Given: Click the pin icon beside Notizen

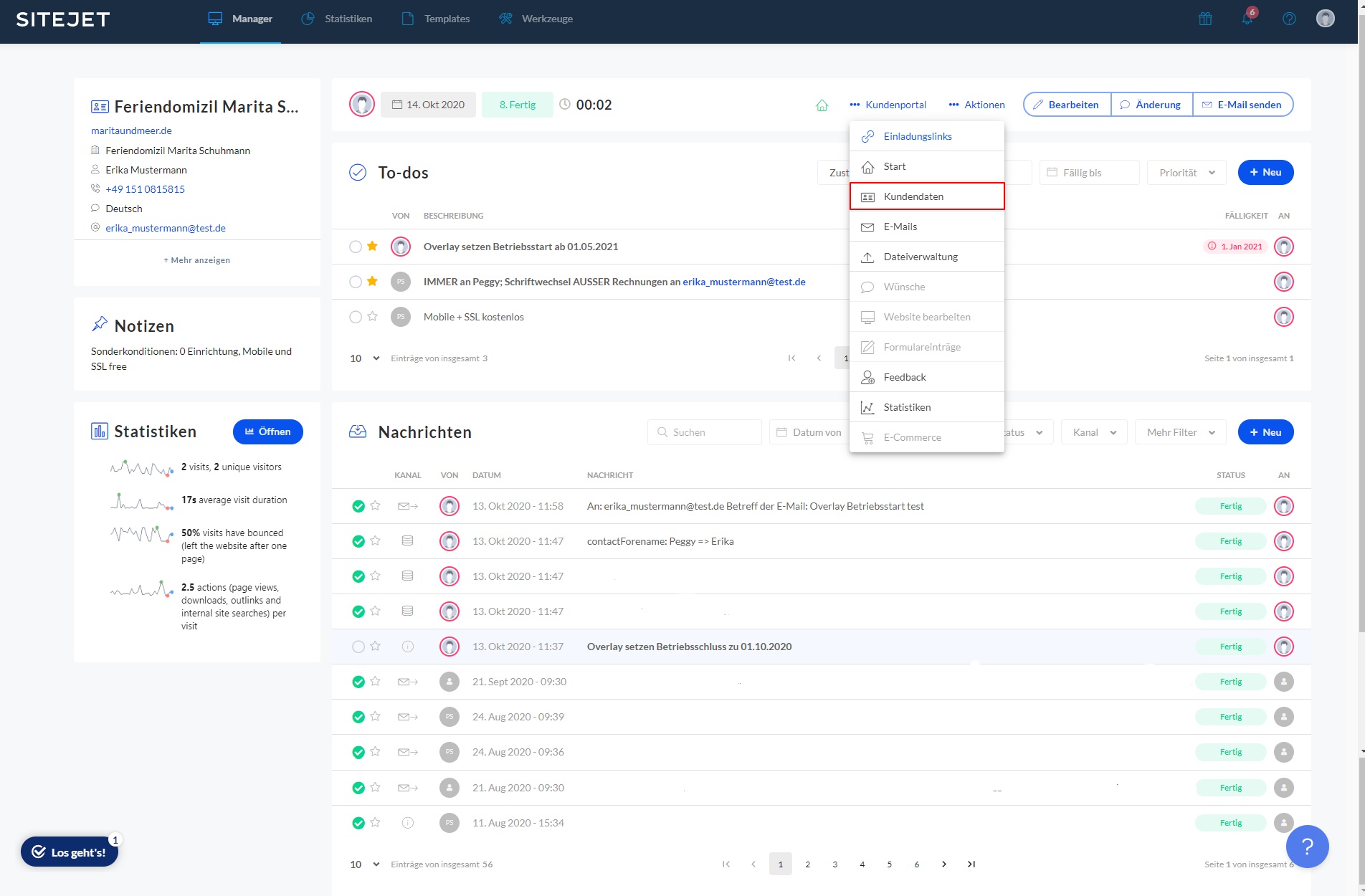Looking at the screenshot, I should 100,325.
